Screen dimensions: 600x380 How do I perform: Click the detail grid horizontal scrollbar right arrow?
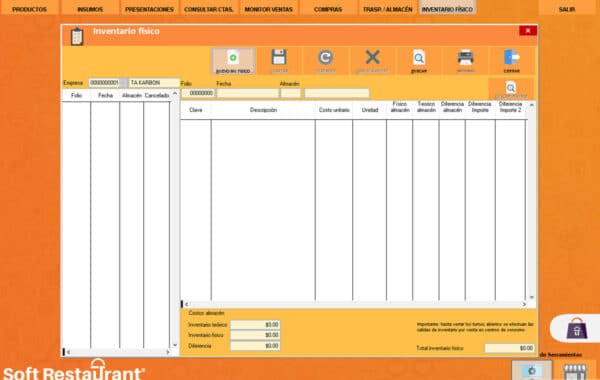524,304
